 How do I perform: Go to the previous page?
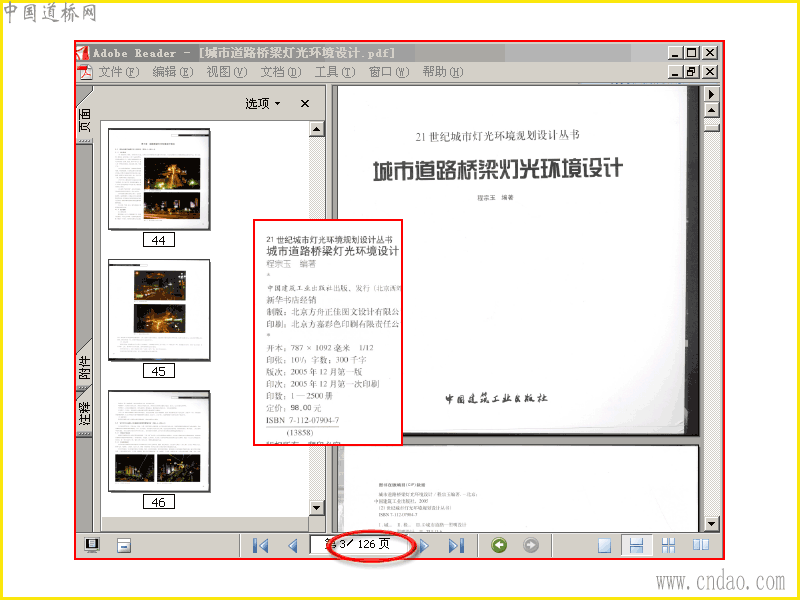(x=293, y=546)
